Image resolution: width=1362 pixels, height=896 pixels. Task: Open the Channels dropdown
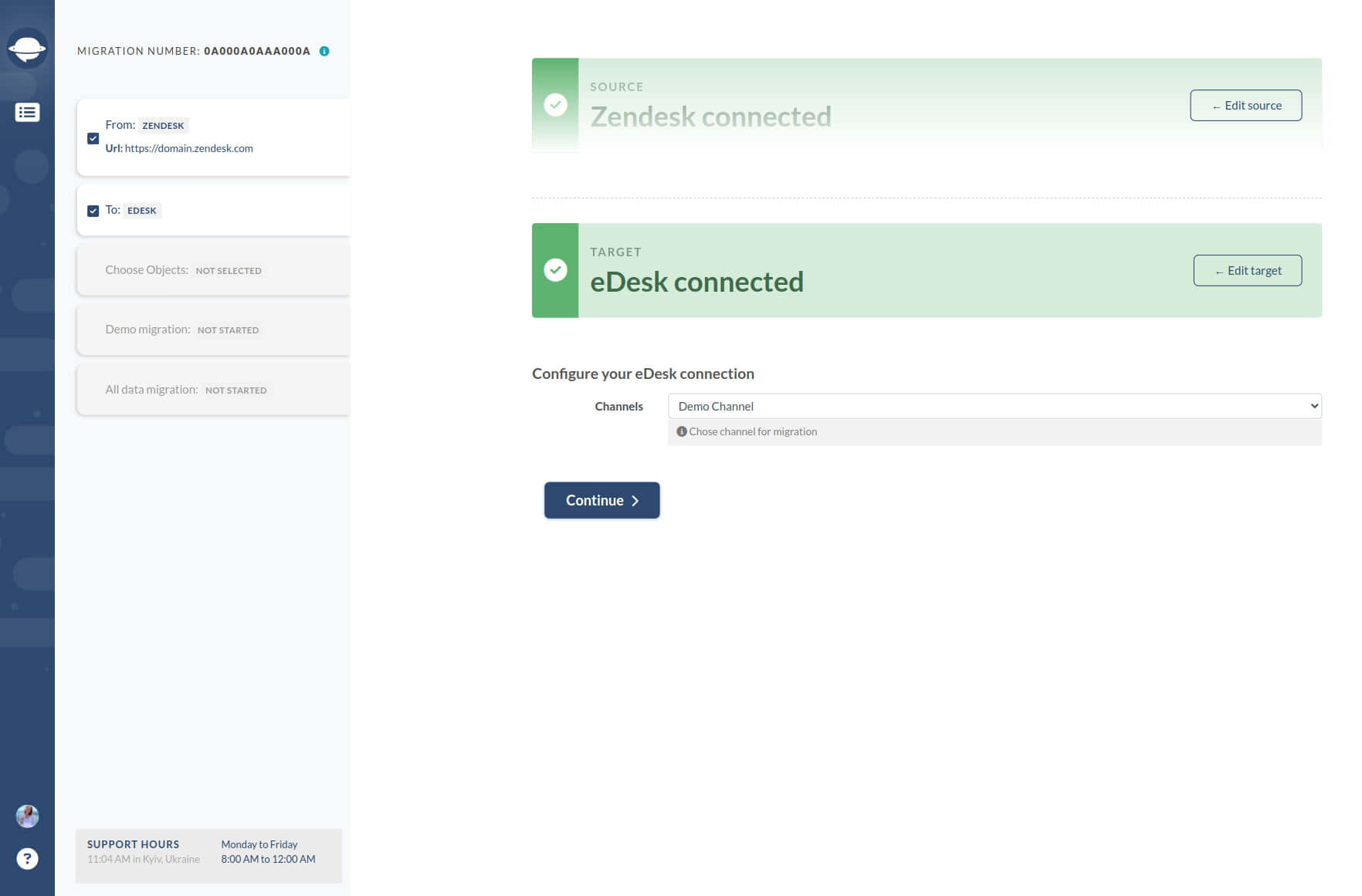tap(994, 406)
